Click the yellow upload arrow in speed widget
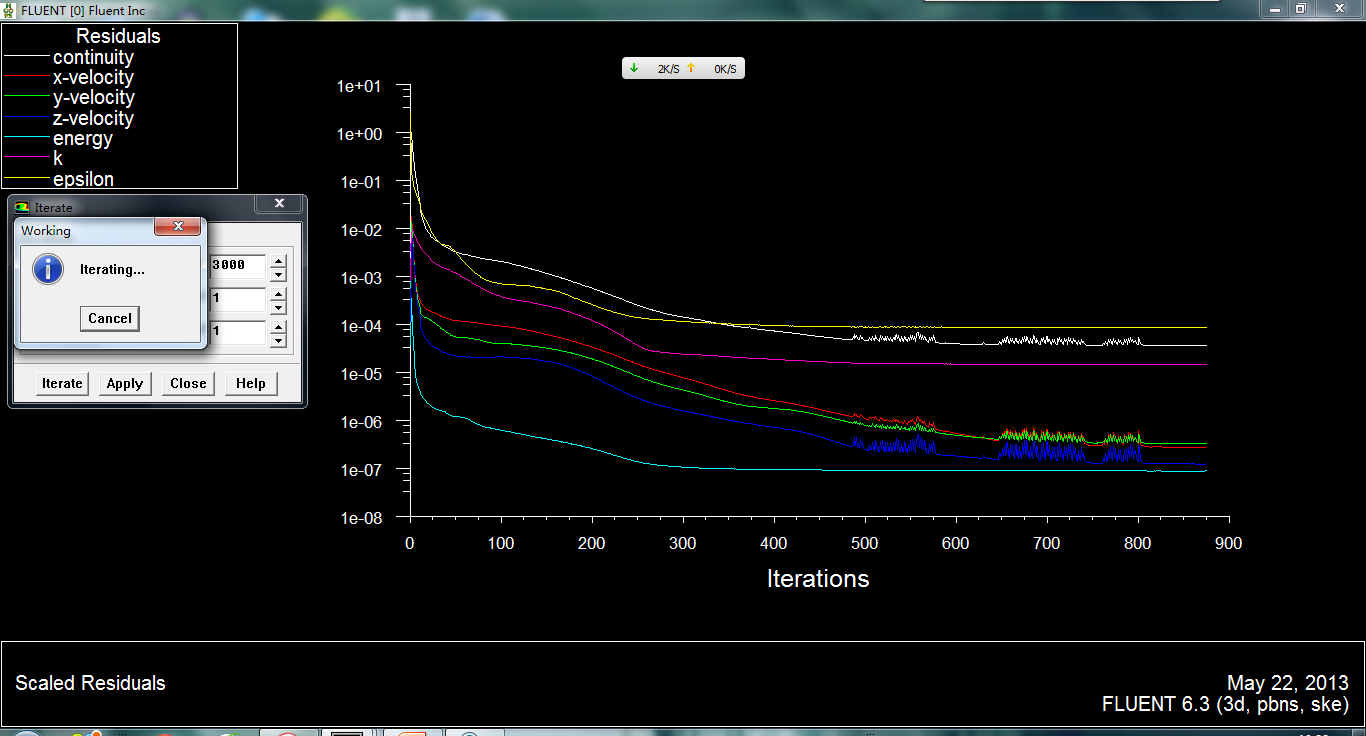Image resolution: width=1366 pixels, height=736 pixels. [690, 69]
